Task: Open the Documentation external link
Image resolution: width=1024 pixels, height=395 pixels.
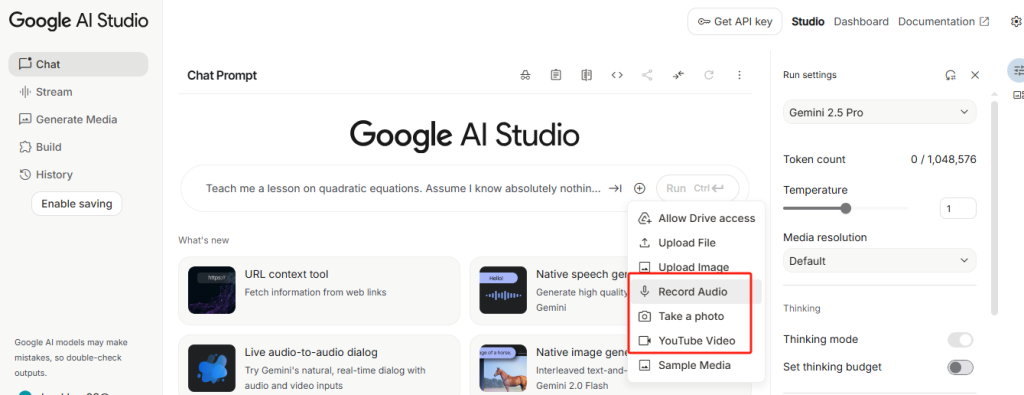Action: point(944,22)
